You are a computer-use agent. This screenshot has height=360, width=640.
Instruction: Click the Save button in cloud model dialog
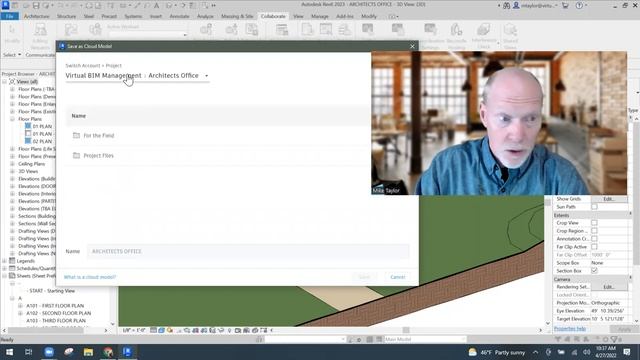click(364, 277)
